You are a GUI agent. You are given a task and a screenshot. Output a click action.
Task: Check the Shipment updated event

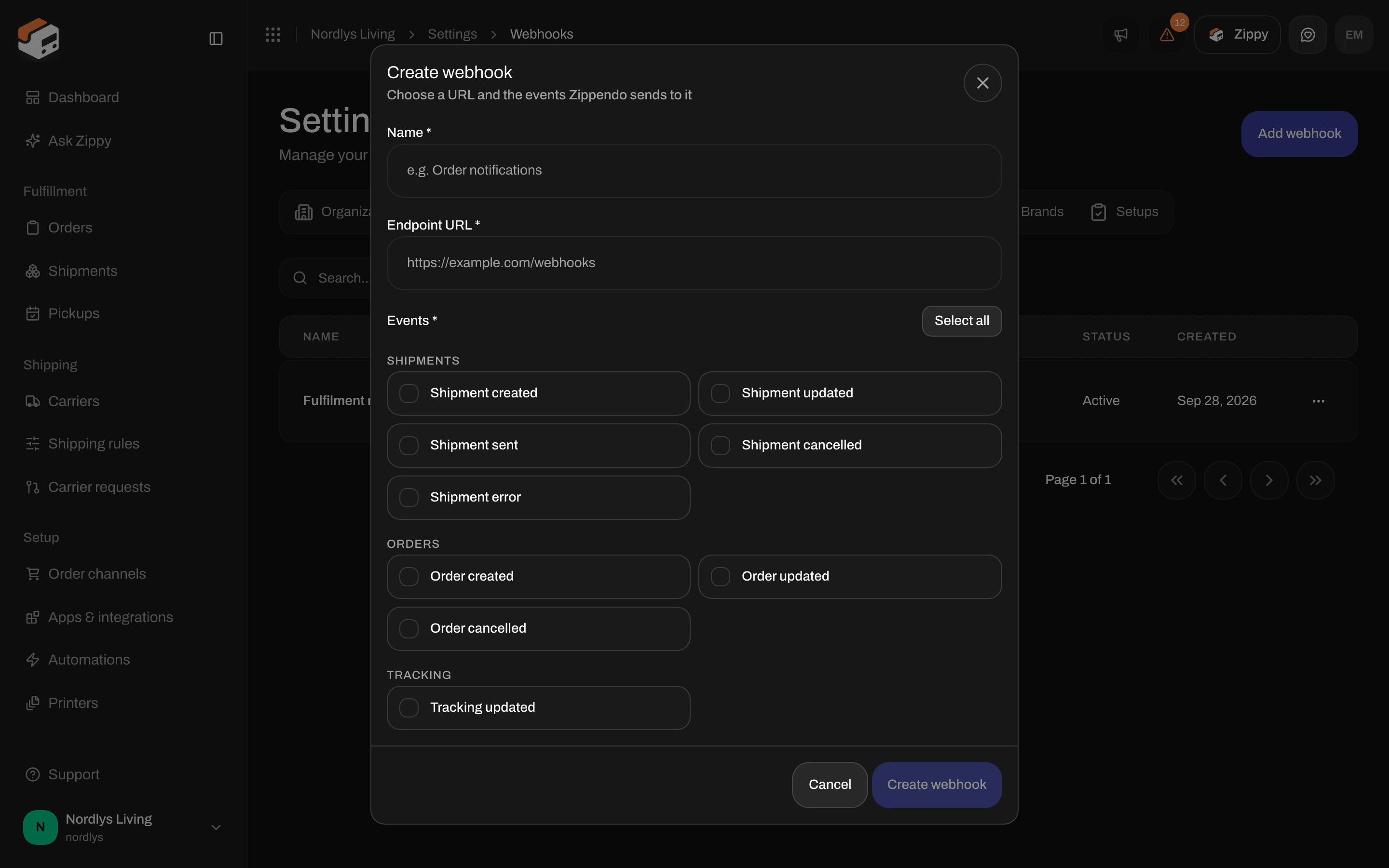click(721, 393)
